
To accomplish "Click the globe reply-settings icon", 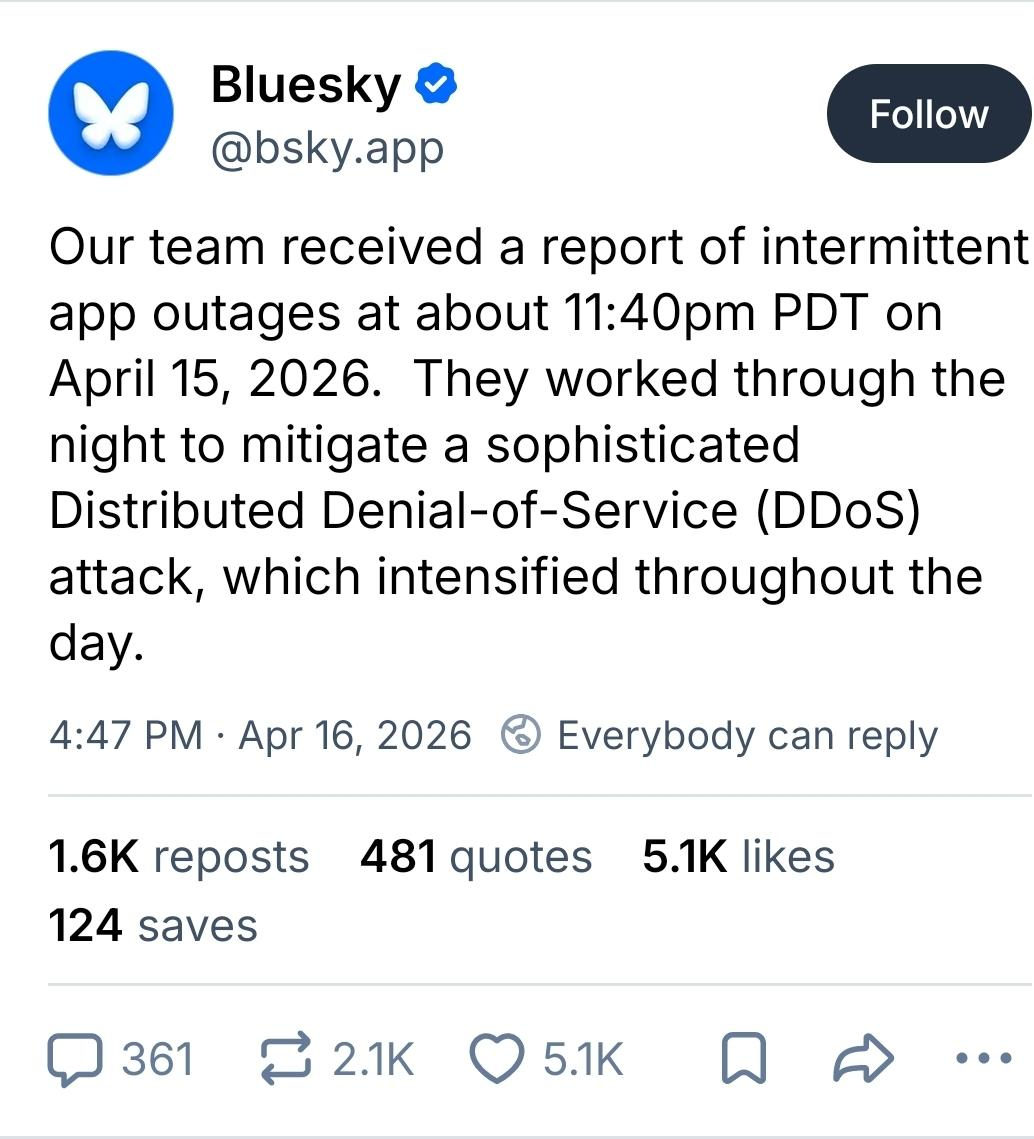I will 520,736.
